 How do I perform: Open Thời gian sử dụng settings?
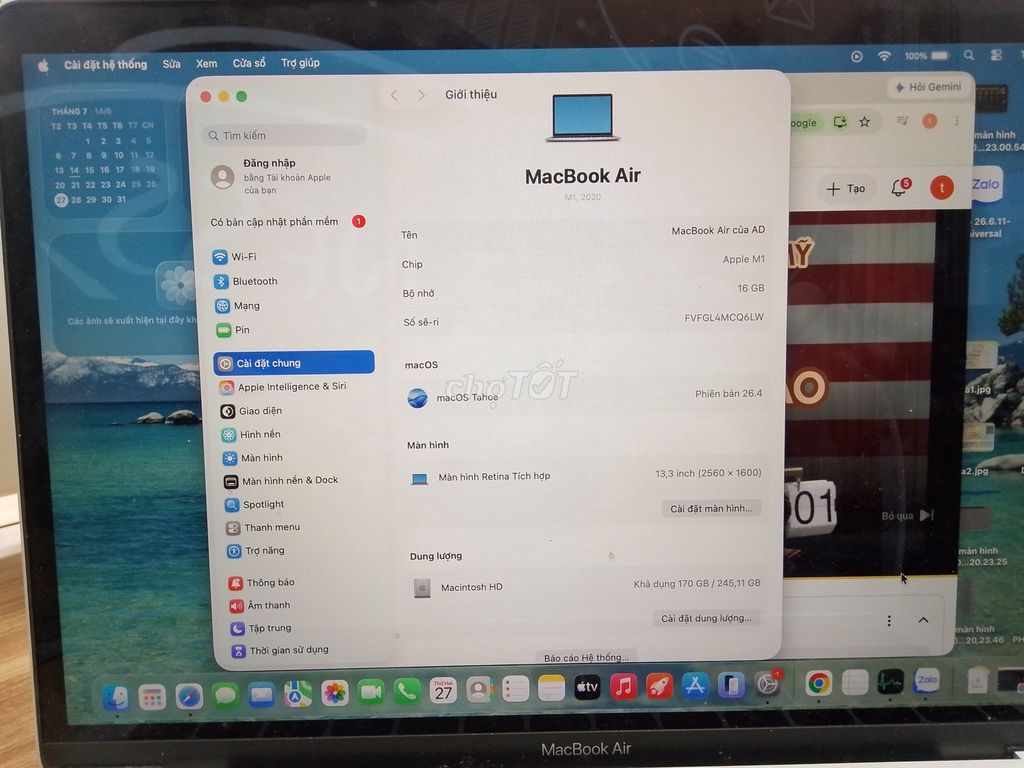click(281, 650)
